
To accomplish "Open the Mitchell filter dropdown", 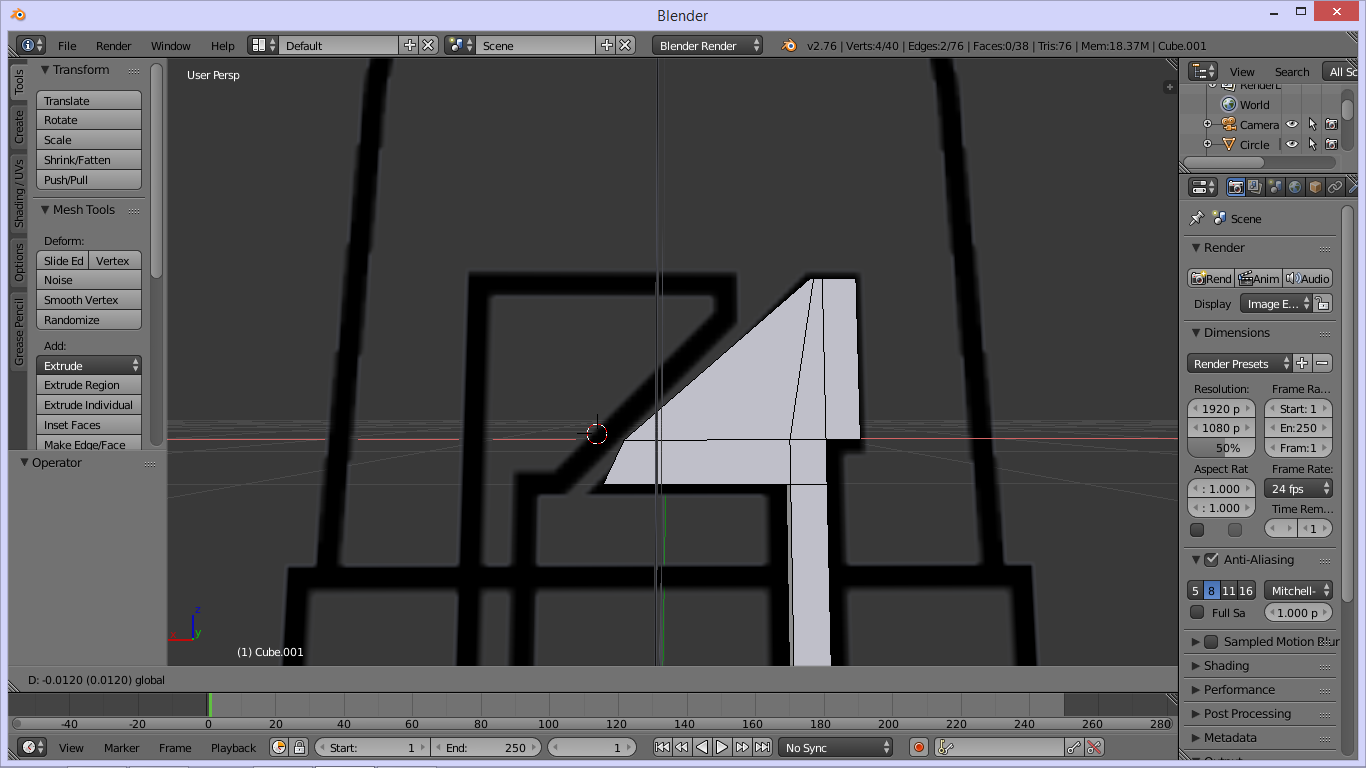I will (x=1299, y=590).
